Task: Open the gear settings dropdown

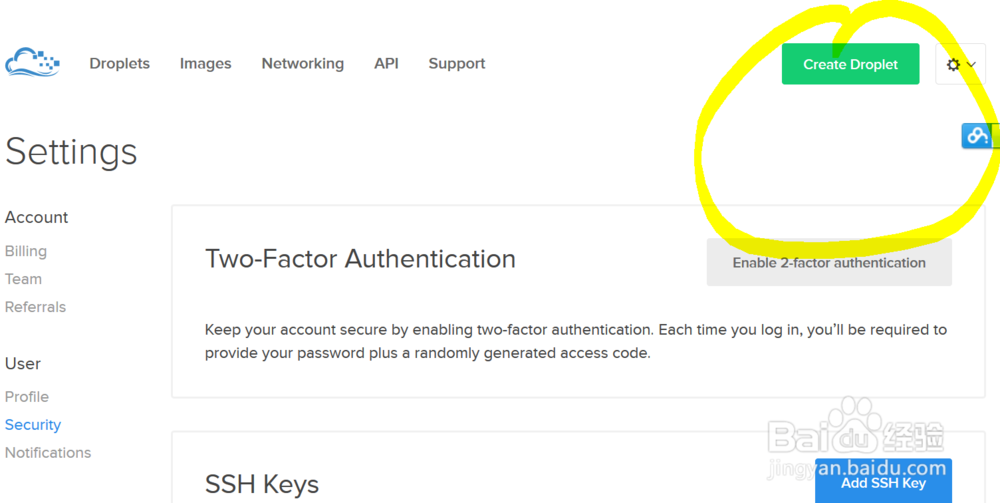Action: [x=960, y=64]
